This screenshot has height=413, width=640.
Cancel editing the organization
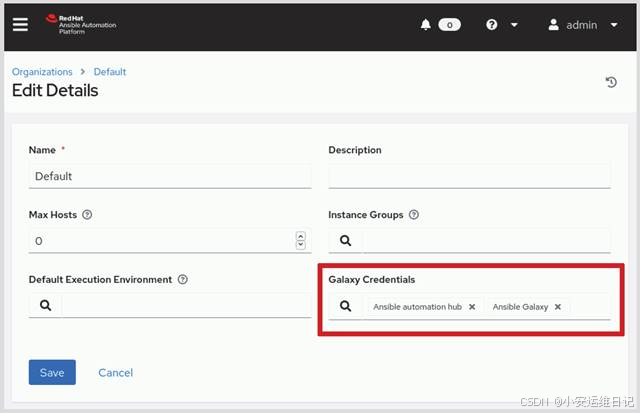(116, 373)
